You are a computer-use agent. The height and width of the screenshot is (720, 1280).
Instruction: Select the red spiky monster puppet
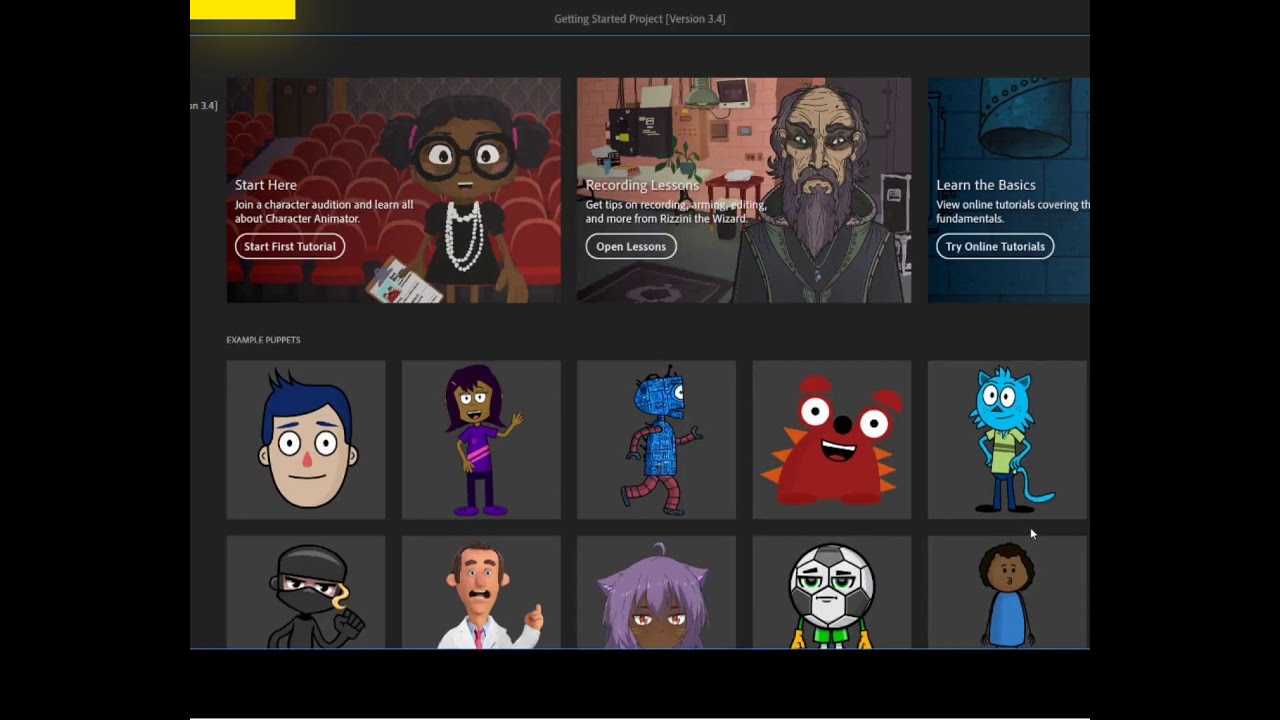(x=832, y=440)
